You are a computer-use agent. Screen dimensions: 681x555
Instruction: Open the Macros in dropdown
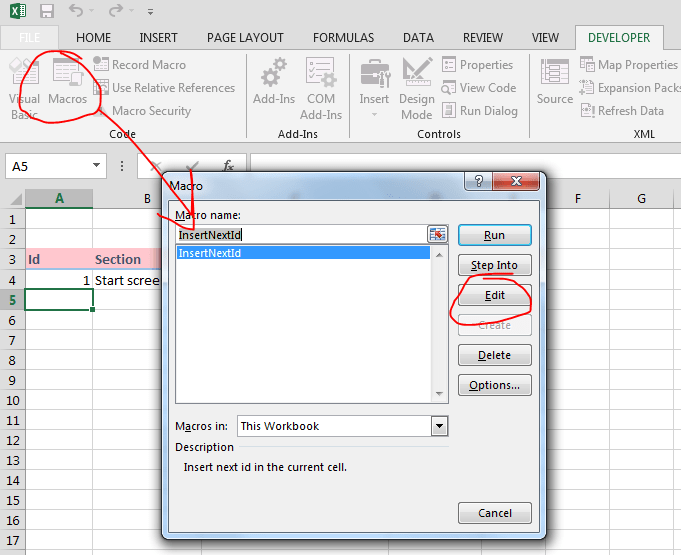439,426
